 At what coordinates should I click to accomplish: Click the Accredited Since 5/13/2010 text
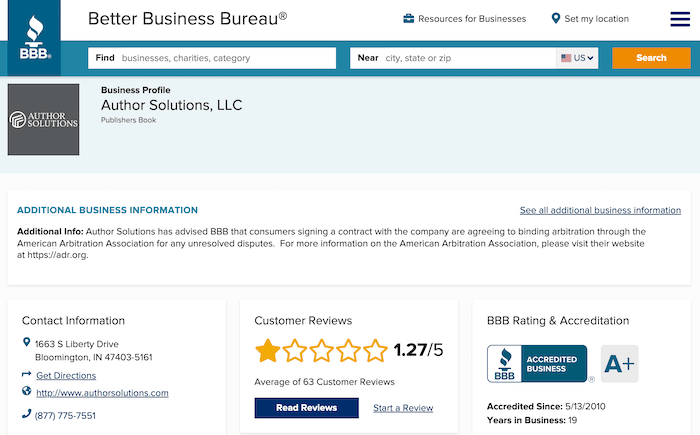pos(546,406)
